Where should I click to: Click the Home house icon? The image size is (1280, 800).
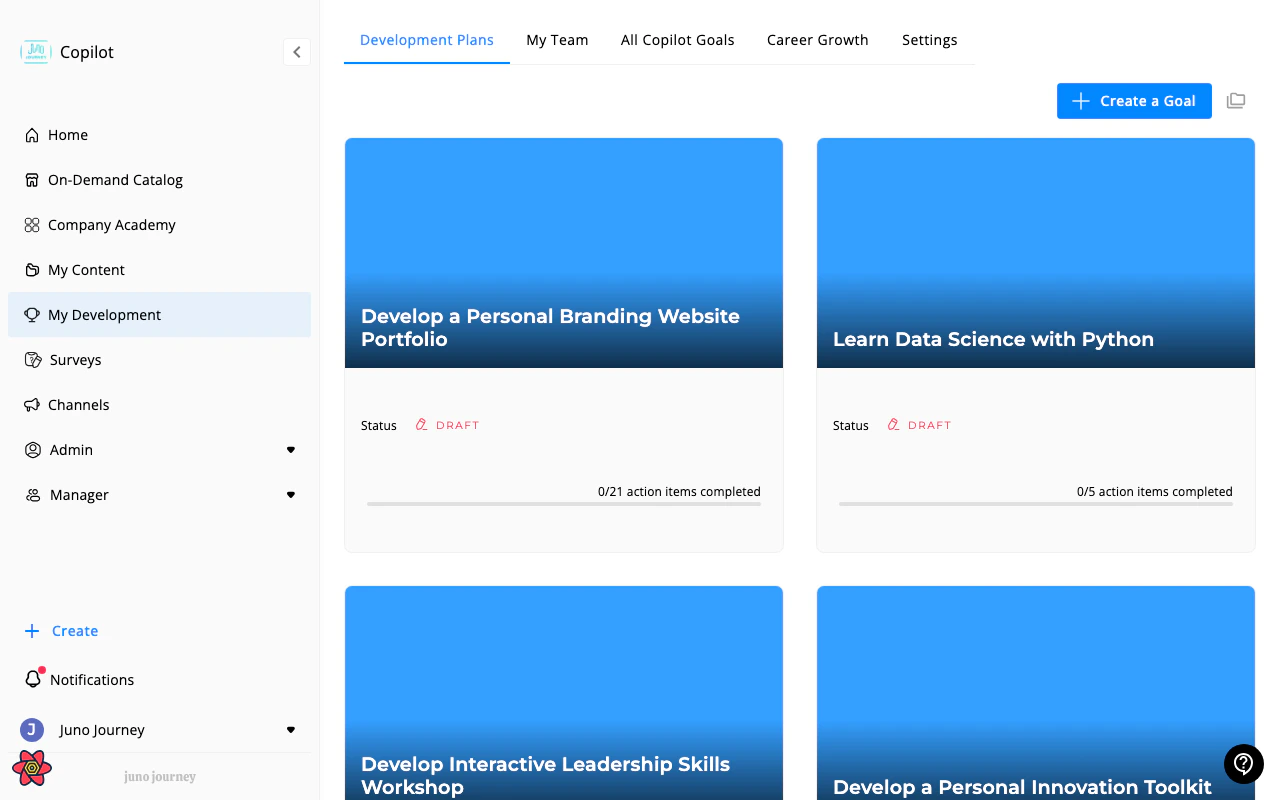pos(32,135)
